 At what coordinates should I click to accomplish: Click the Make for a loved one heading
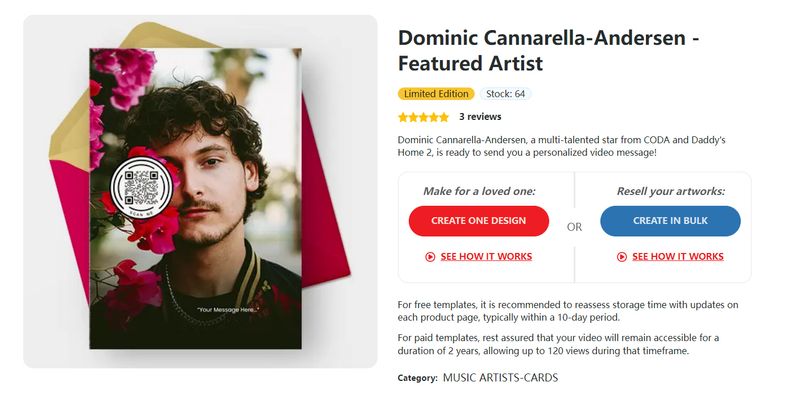[x=479, y=191]
